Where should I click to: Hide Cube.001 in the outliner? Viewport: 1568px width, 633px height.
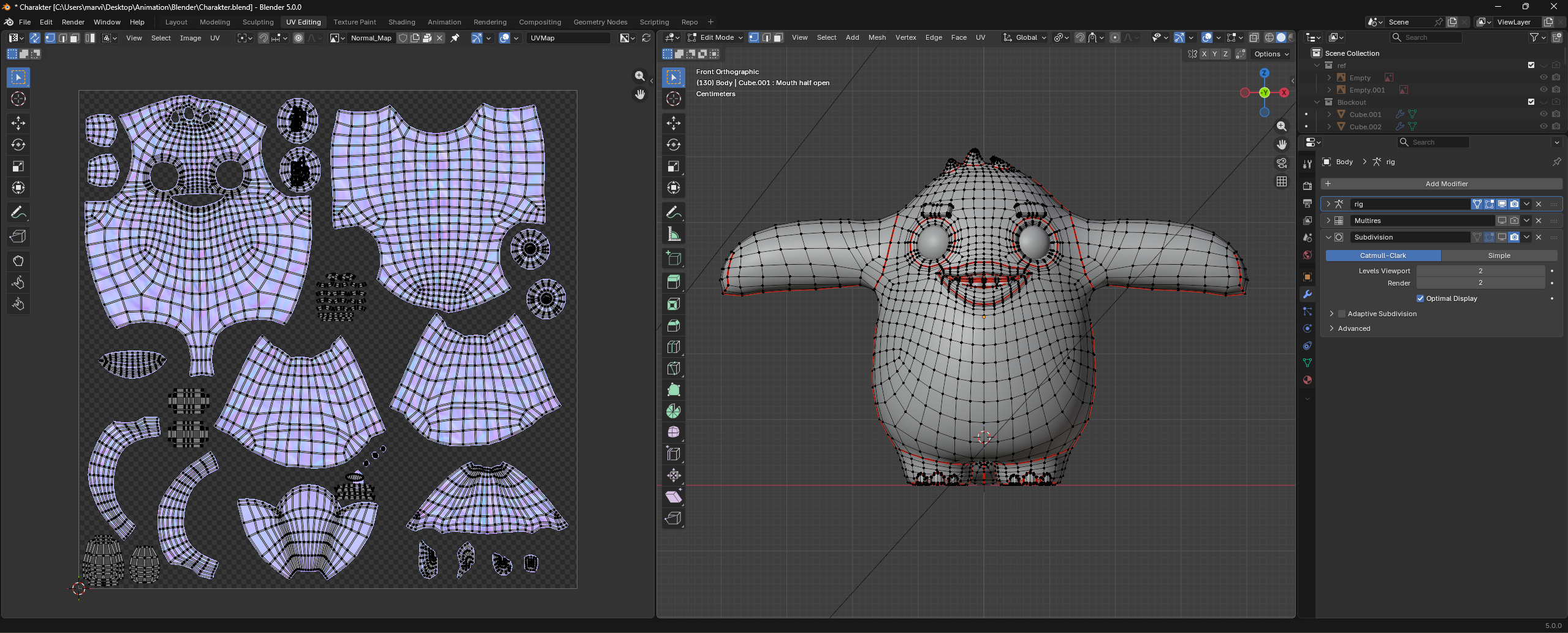pyautogui.click(x=1543, y=115)
